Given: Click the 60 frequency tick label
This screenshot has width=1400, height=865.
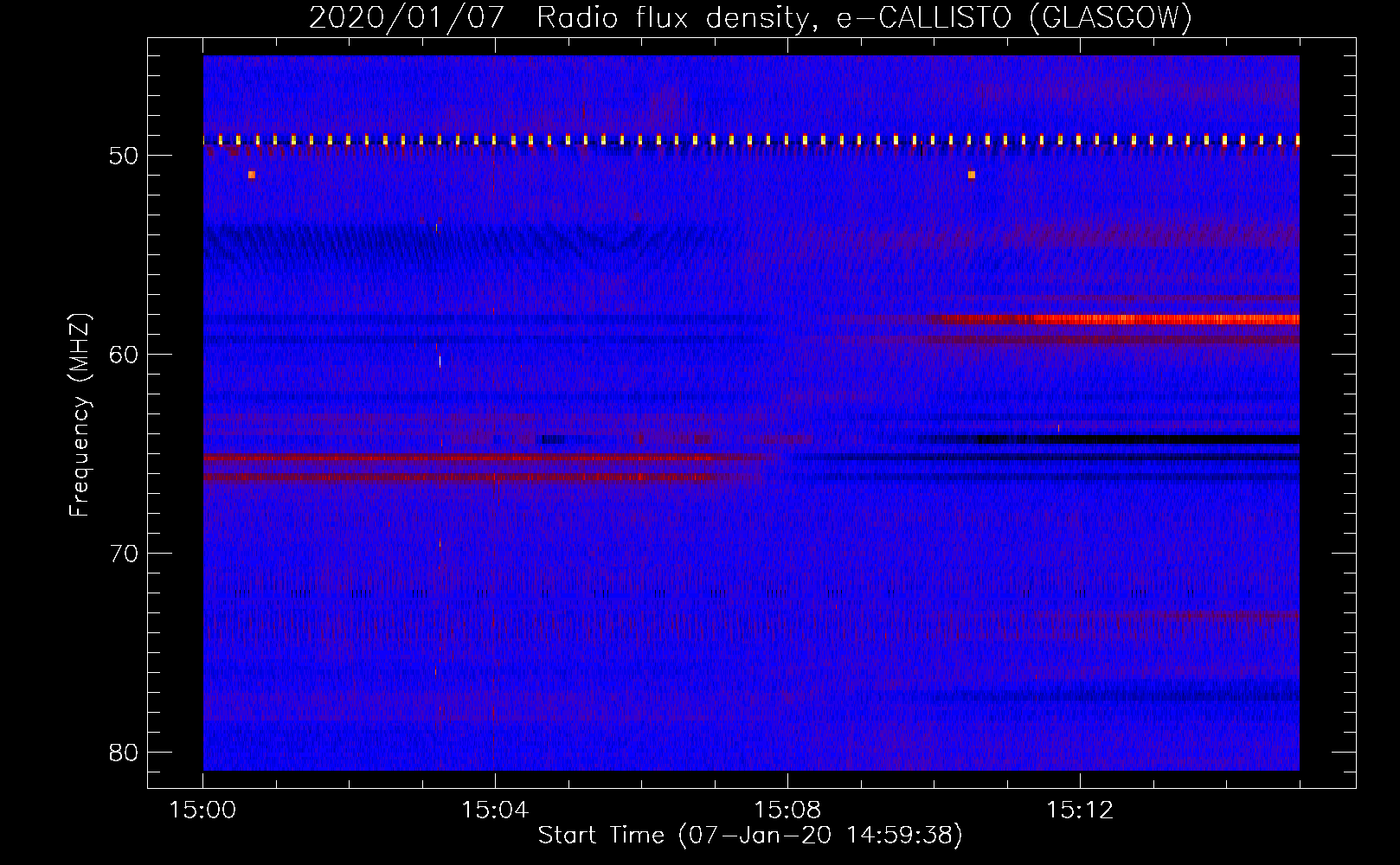Looking at the screenshot, I should click(x=125, y=355).
